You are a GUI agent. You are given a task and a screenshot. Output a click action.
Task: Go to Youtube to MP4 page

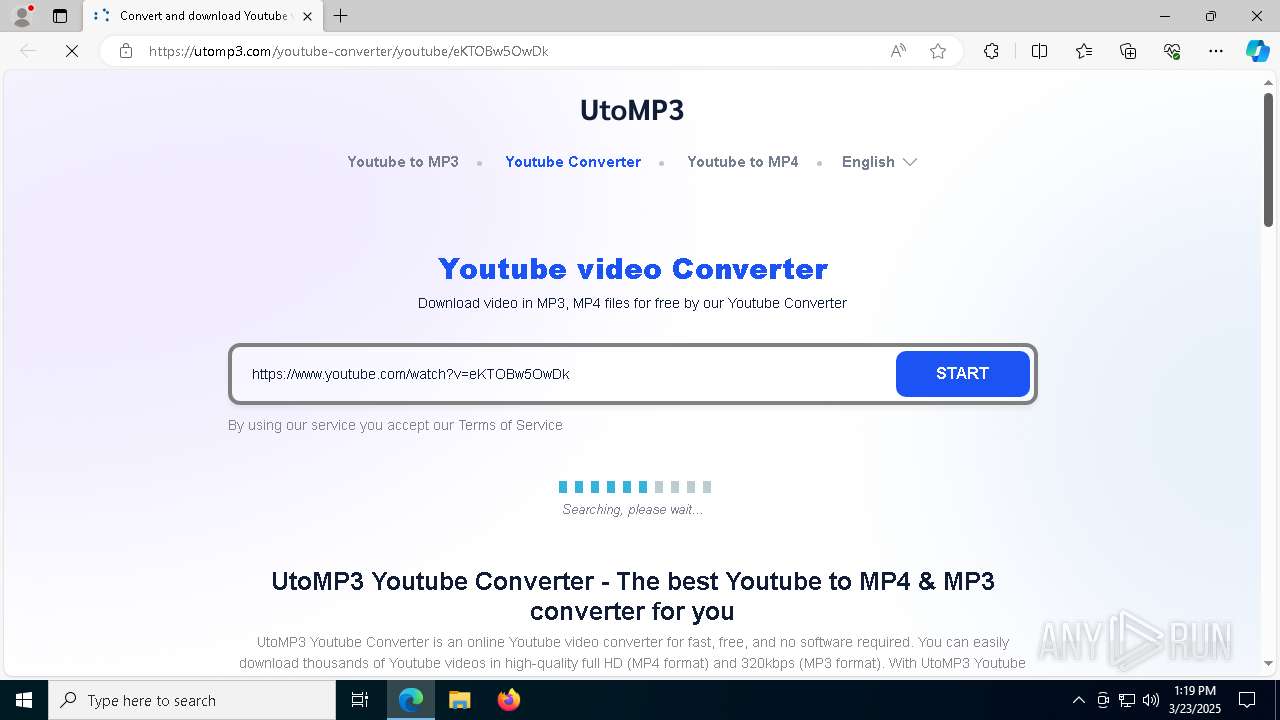tap(743, 162)
